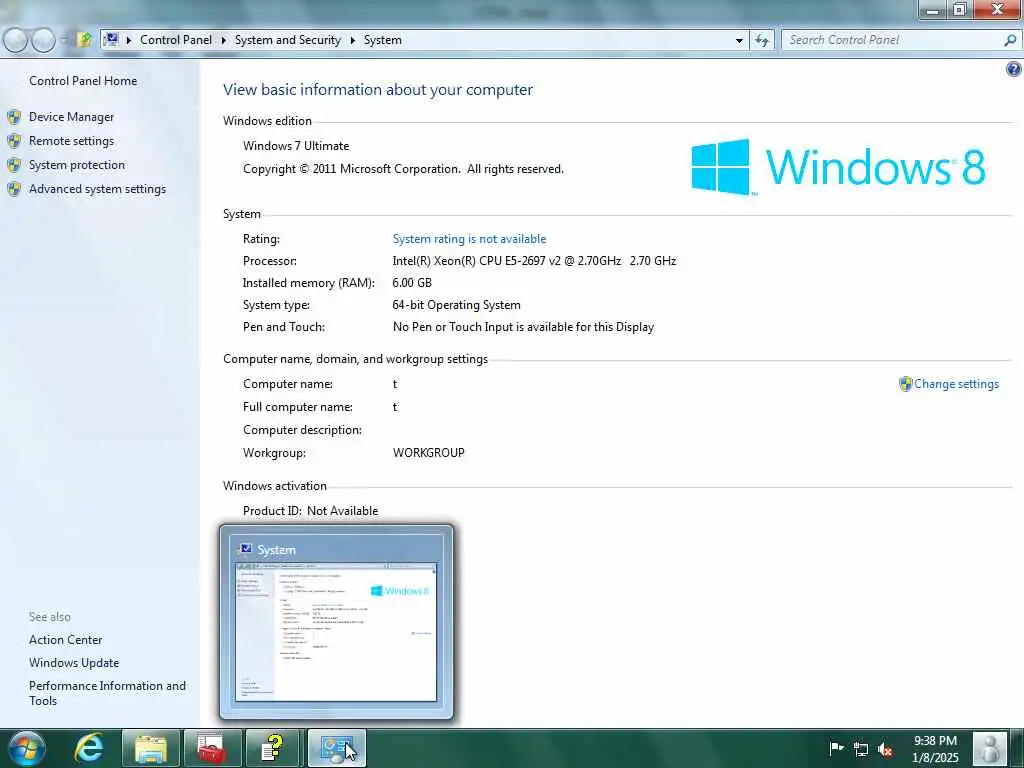Launch Internet Explorer from taskbar
Screen dimensions: 1024x768
pos(89,748)
